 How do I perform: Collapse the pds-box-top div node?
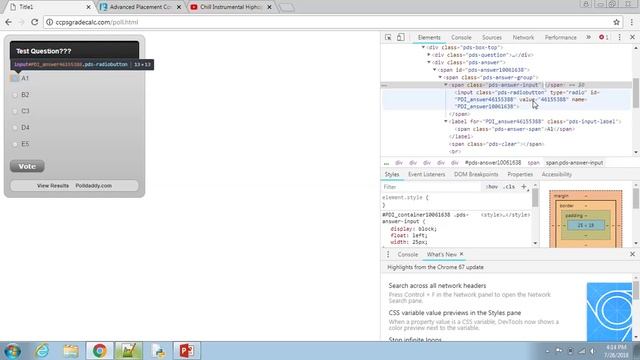[423, 47]
